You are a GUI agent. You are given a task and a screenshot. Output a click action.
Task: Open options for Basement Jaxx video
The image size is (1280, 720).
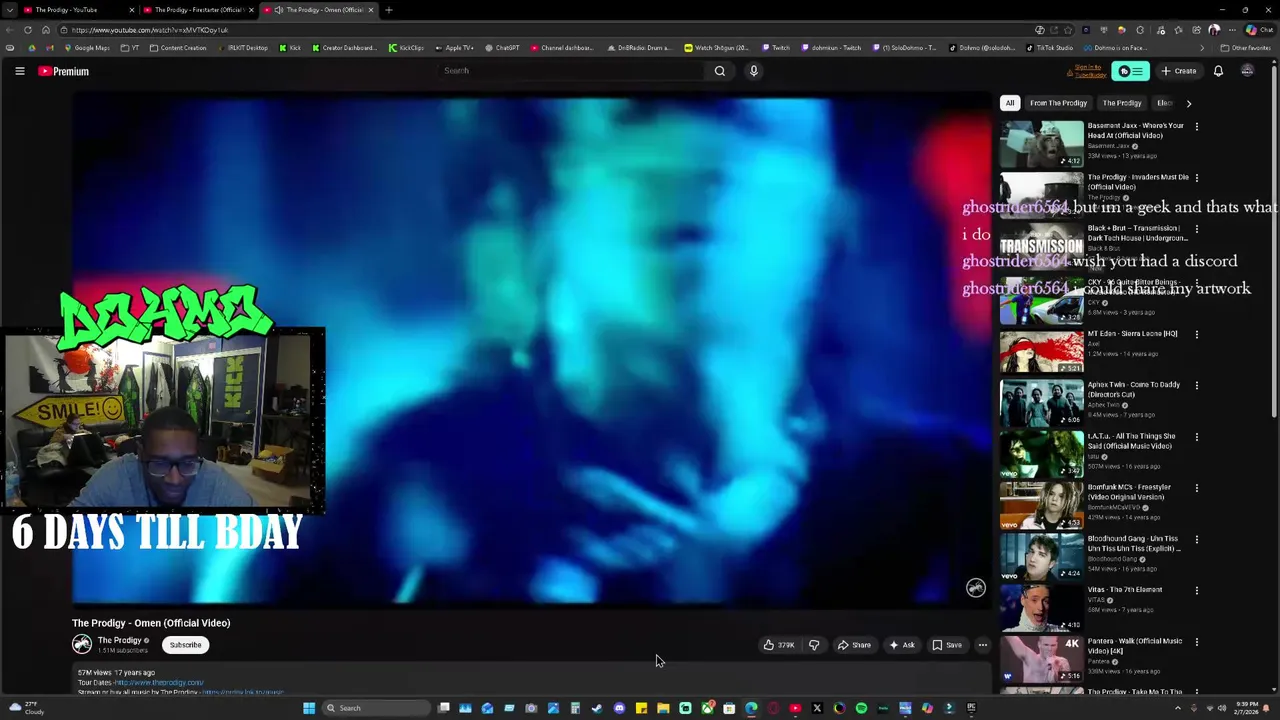(1196, 127)
